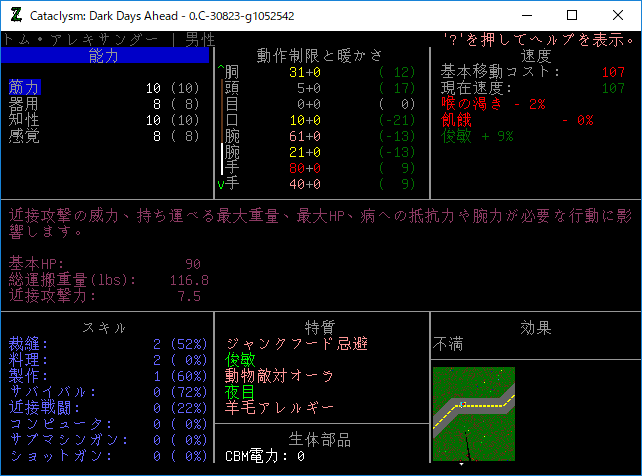
Task: Open the 能力 section header
Action: pos(105,56)
